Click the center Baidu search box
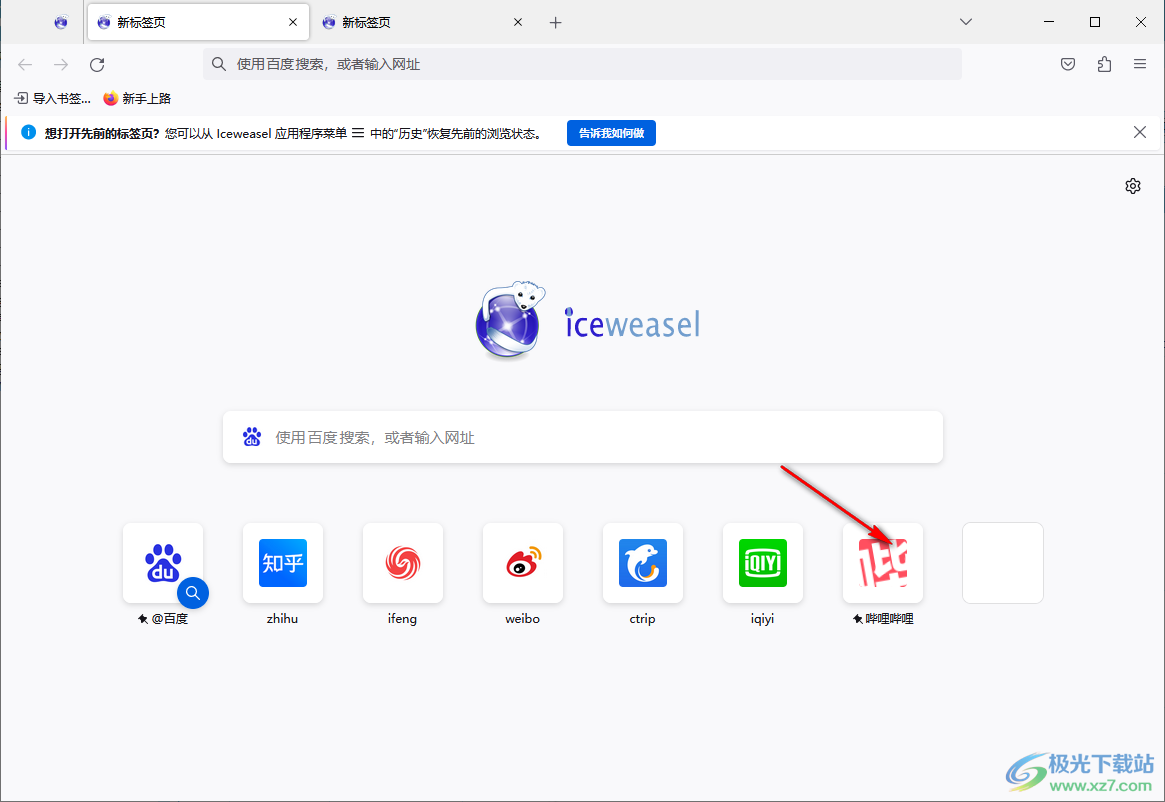The image size is (1165, 802). [582, 437]
